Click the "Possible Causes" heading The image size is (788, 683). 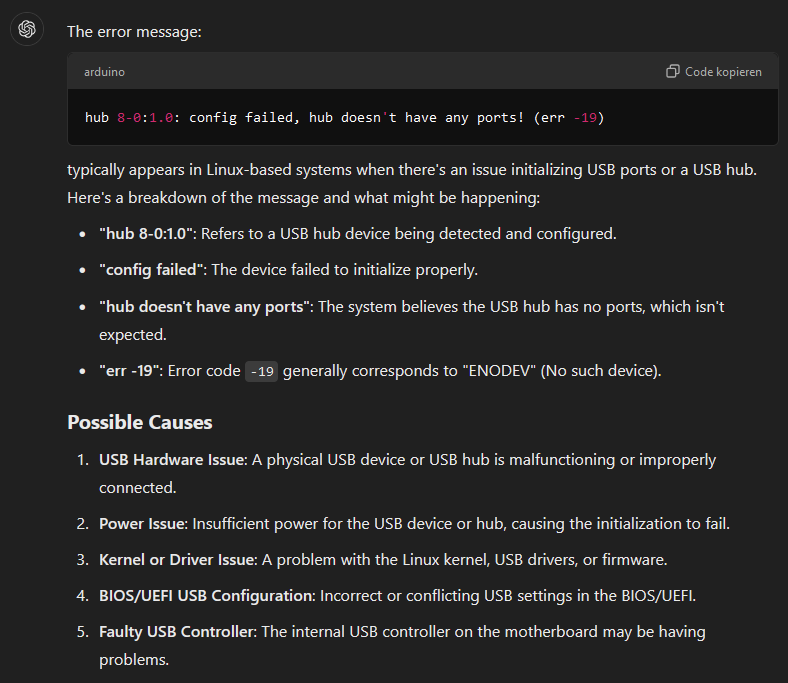point(139,422)
